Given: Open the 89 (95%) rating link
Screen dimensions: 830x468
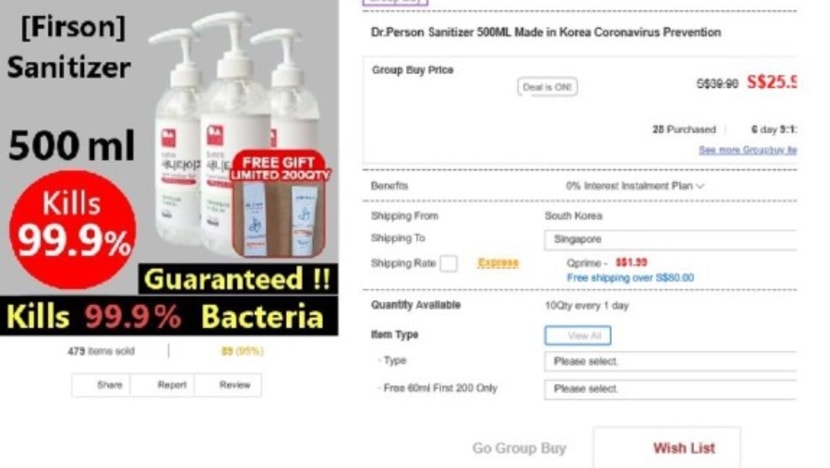Looking at the screenshot, I should click(242, 351).
